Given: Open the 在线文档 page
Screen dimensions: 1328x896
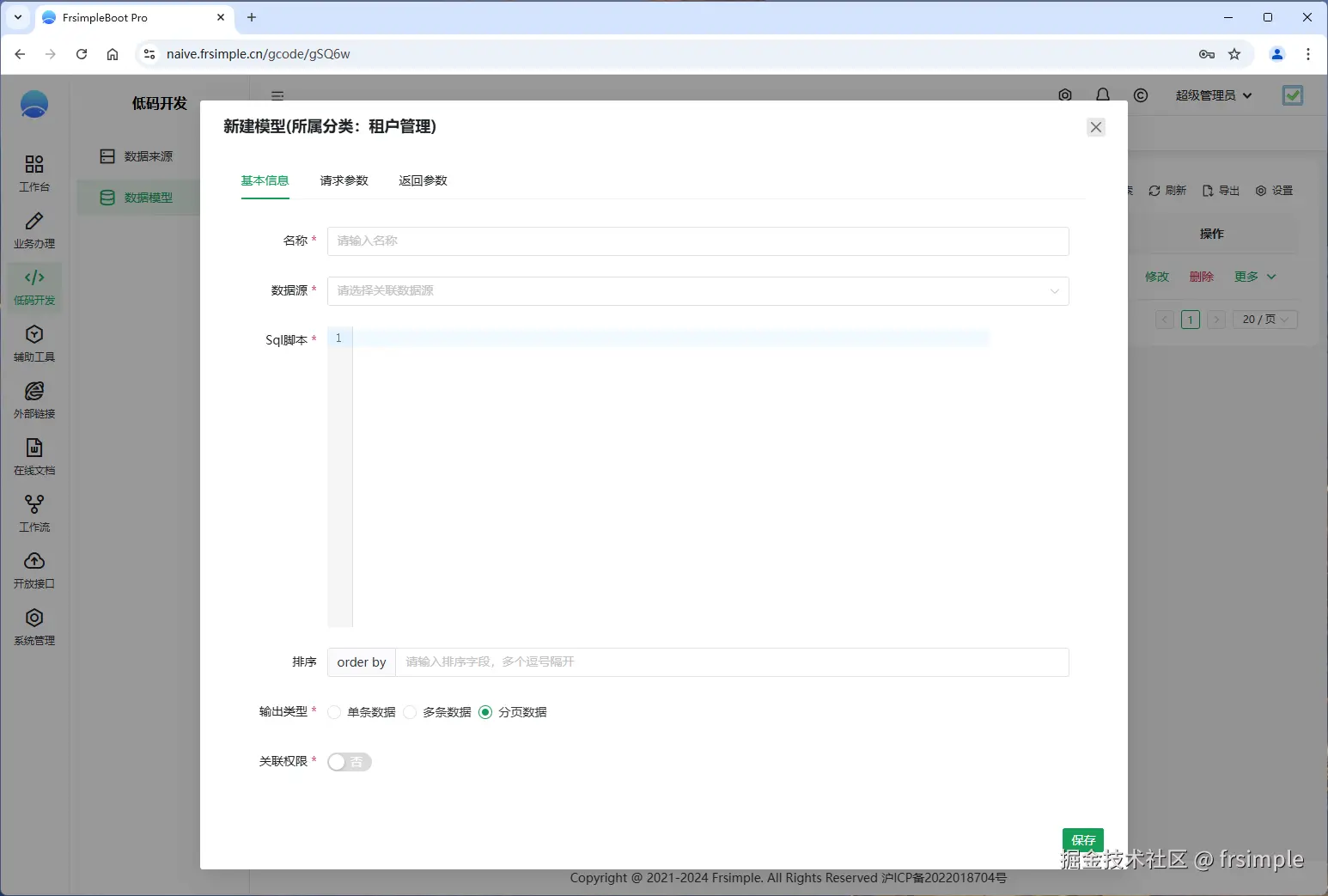Looking at the screenshot, I should point(34,456).
